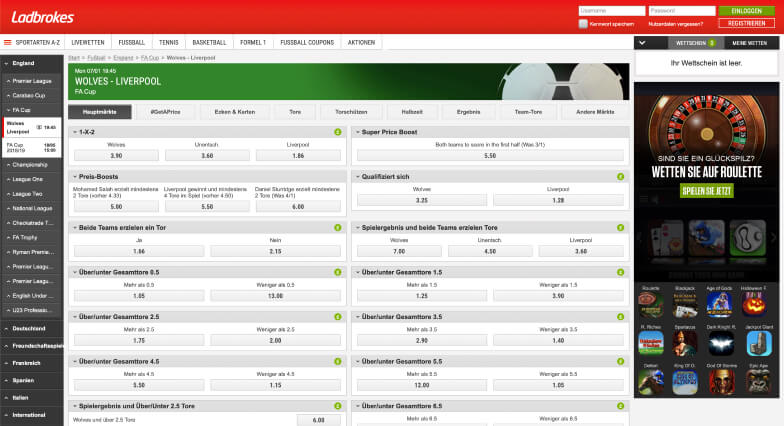Open info icon for Über/unter Gesamttore 4.5

point(338,361)
